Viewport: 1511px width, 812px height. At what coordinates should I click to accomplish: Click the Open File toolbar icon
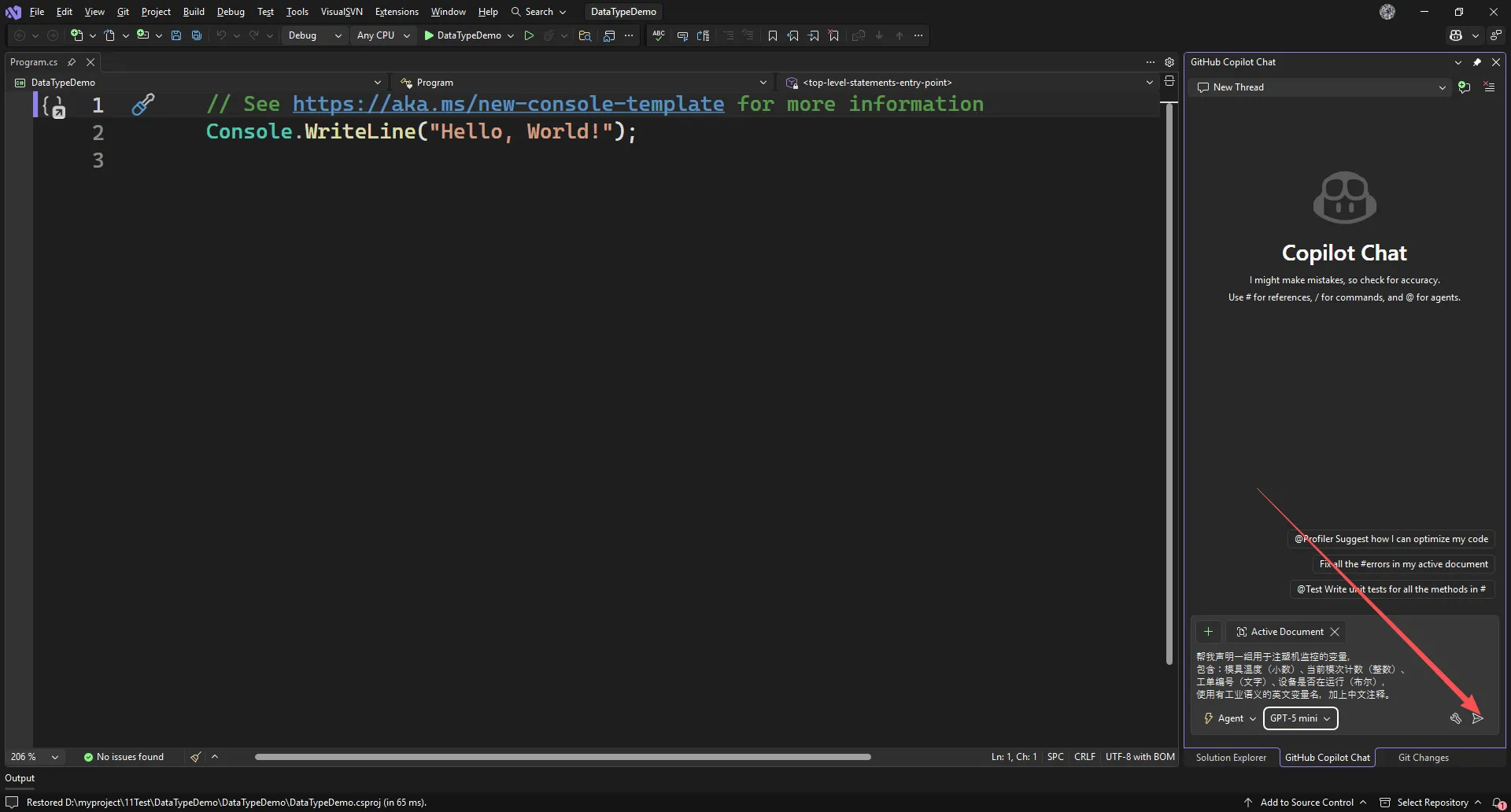[x=109, y=35]
